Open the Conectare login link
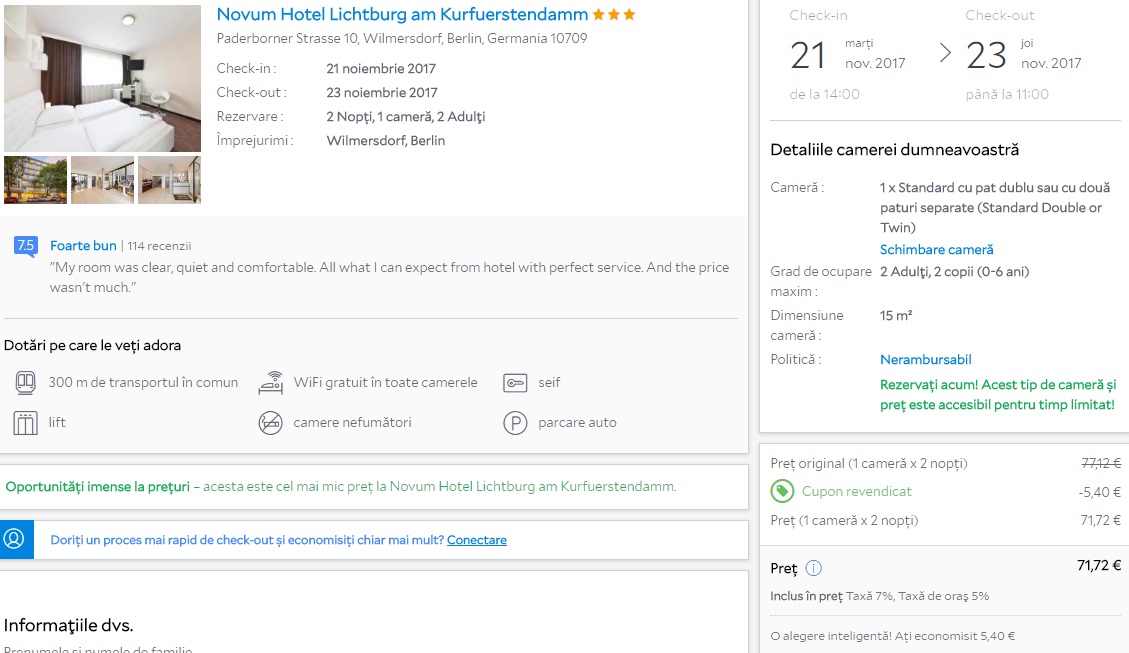This screenshot has width=1129, height=653. coord(476,540)
